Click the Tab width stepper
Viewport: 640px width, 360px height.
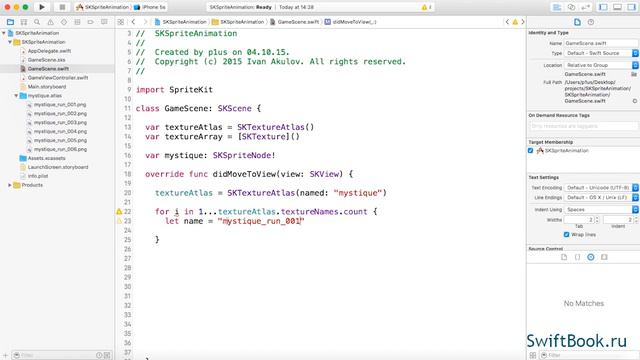coord(597,220)
